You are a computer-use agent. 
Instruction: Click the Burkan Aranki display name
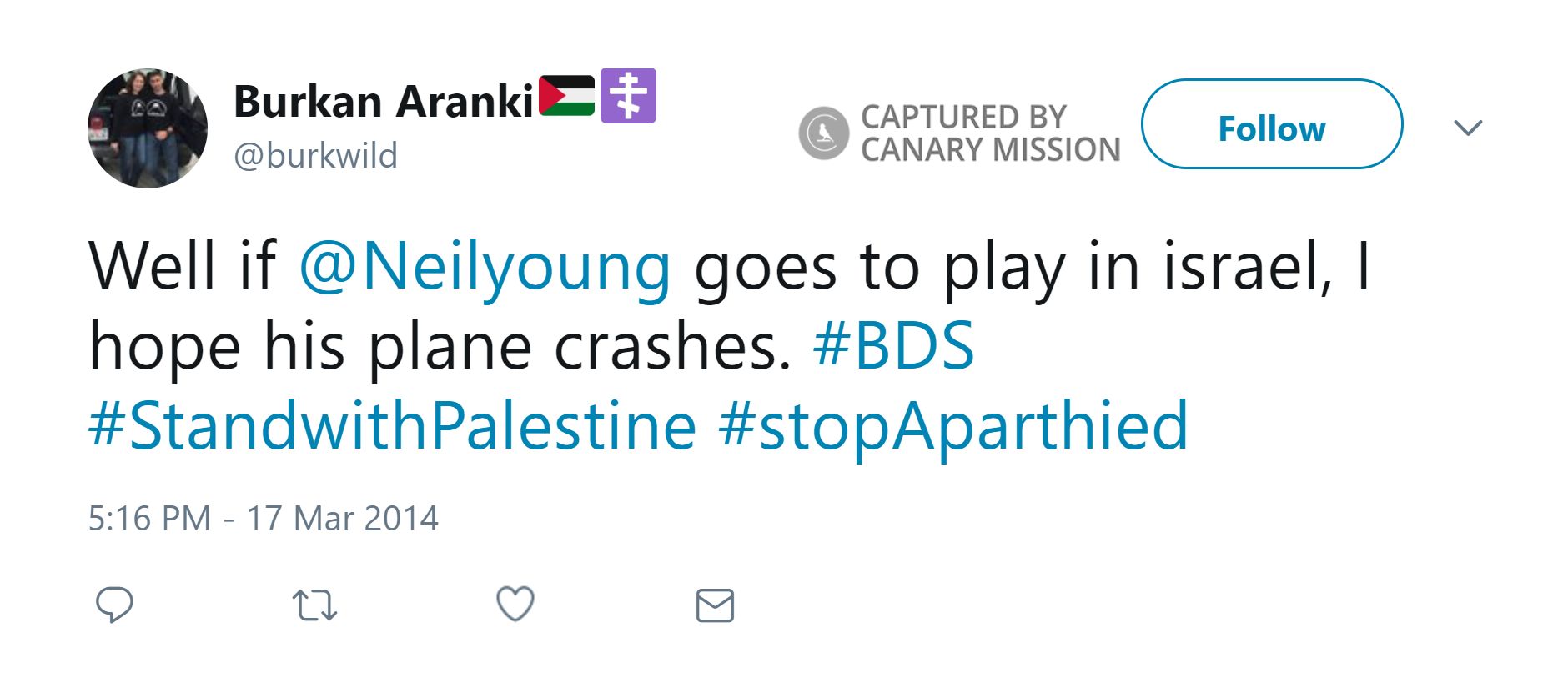pyautogui.click(x=383, y=102)
